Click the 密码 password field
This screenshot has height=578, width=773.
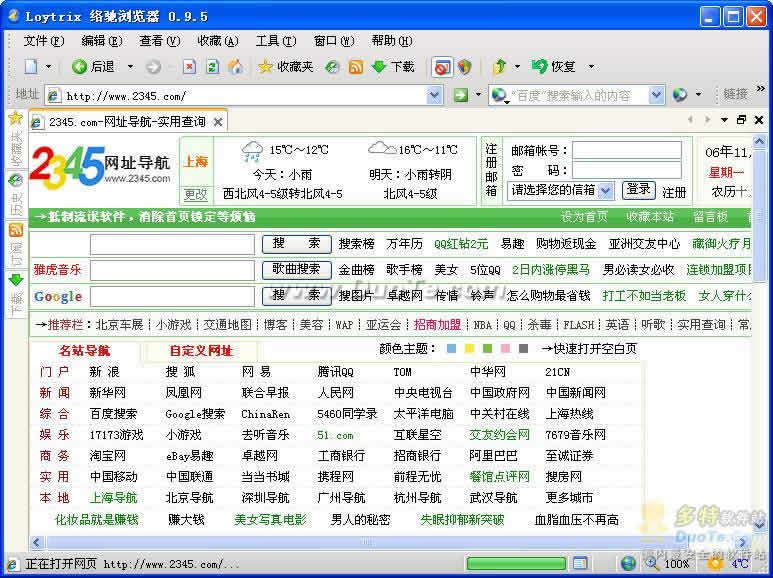tap(627, 170)
